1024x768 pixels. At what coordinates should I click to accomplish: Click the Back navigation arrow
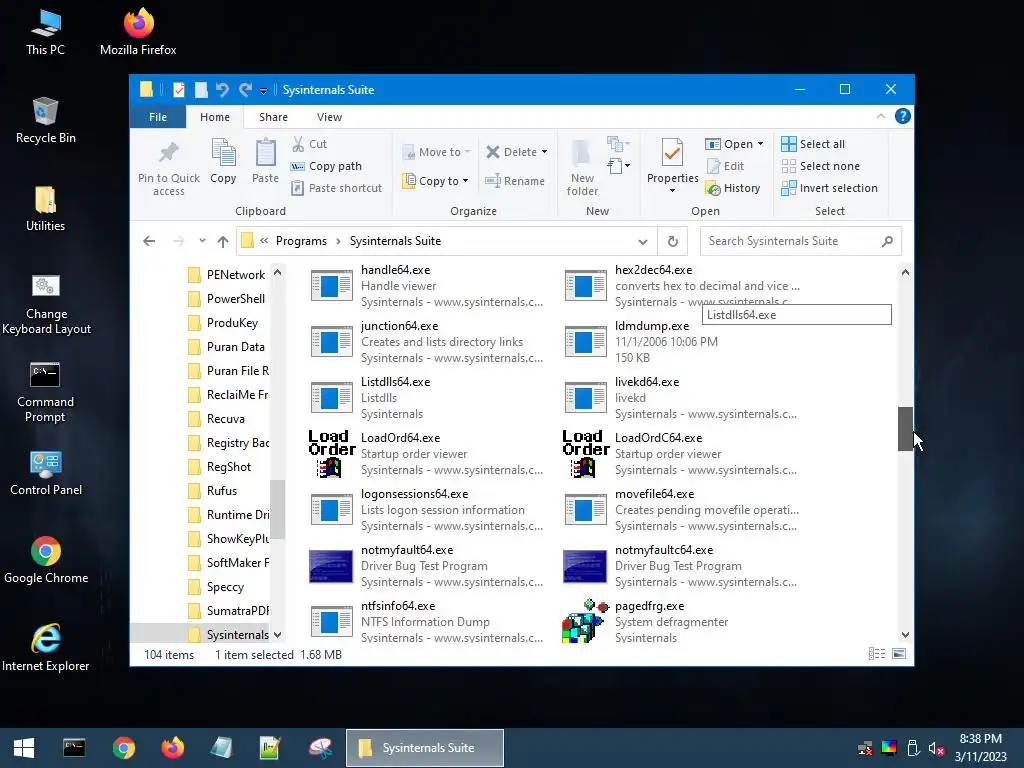(x=149, y=241)
